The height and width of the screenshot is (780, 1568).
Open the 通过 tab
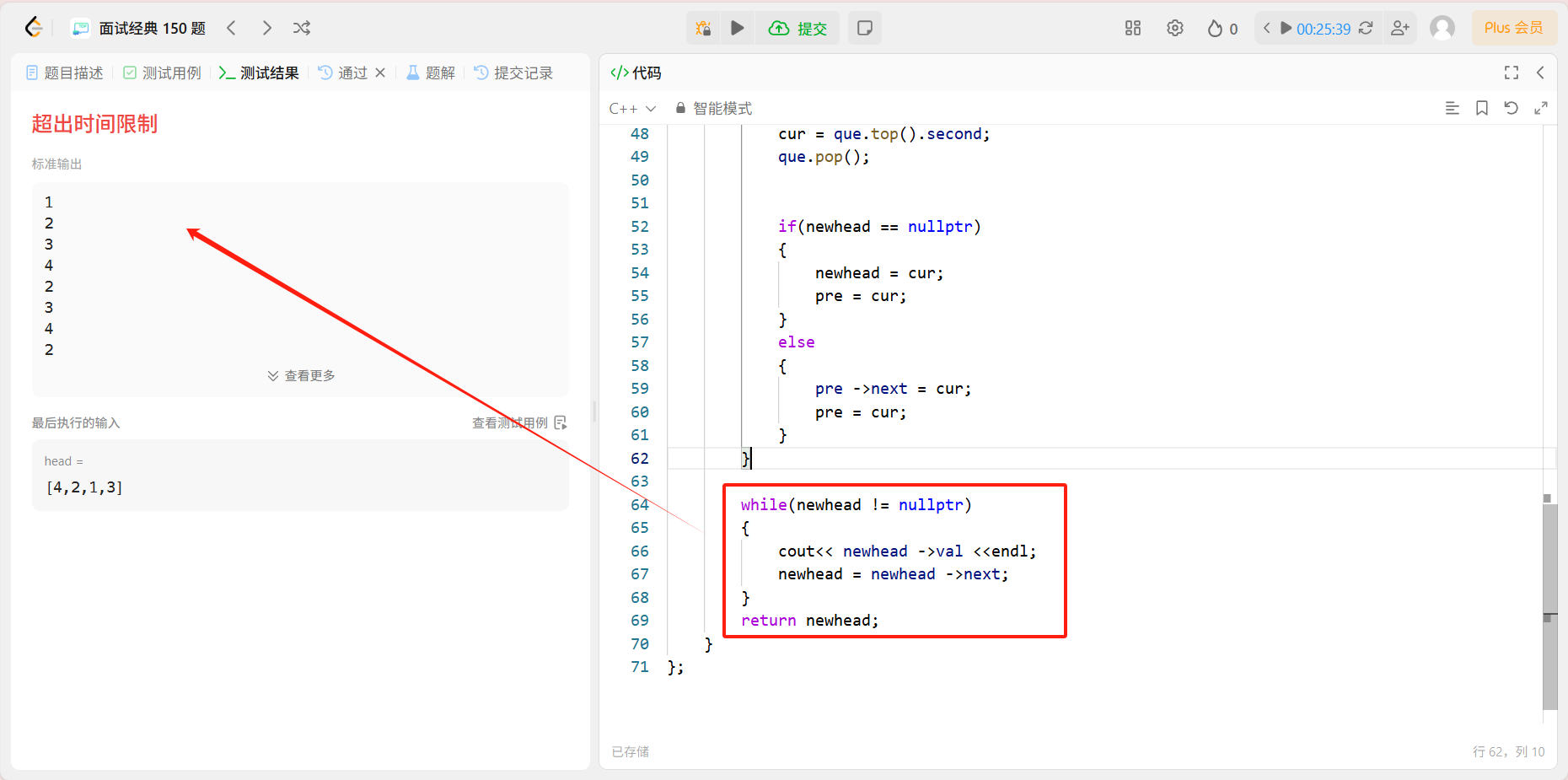pos(343,73)
